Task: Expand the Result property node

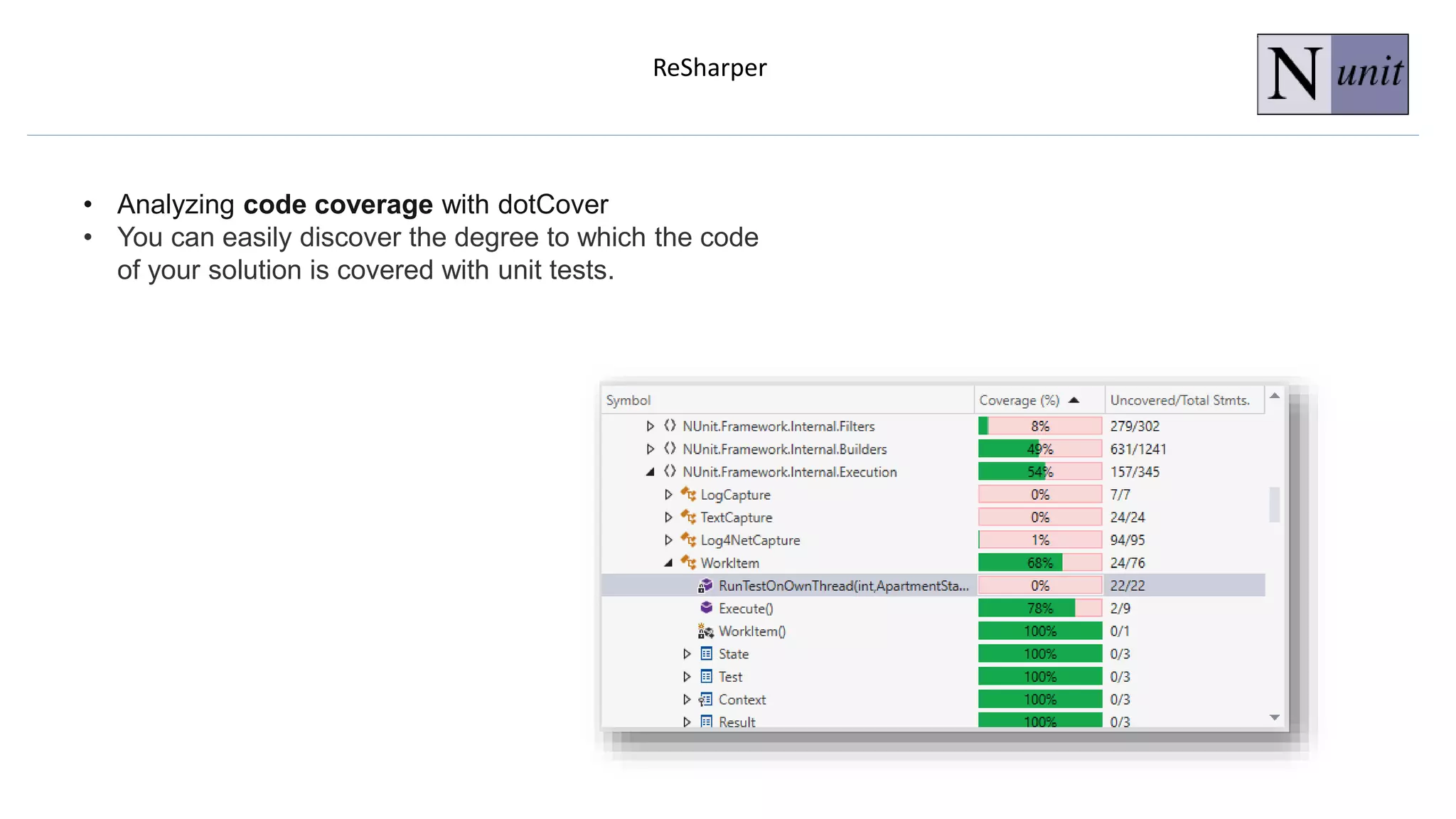Action: (x=687, y=722)
